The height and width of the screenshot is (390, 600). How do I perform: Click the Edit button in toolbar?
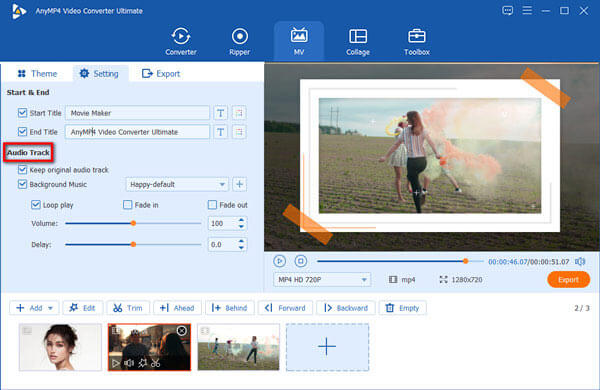click(x=83, y=308)
